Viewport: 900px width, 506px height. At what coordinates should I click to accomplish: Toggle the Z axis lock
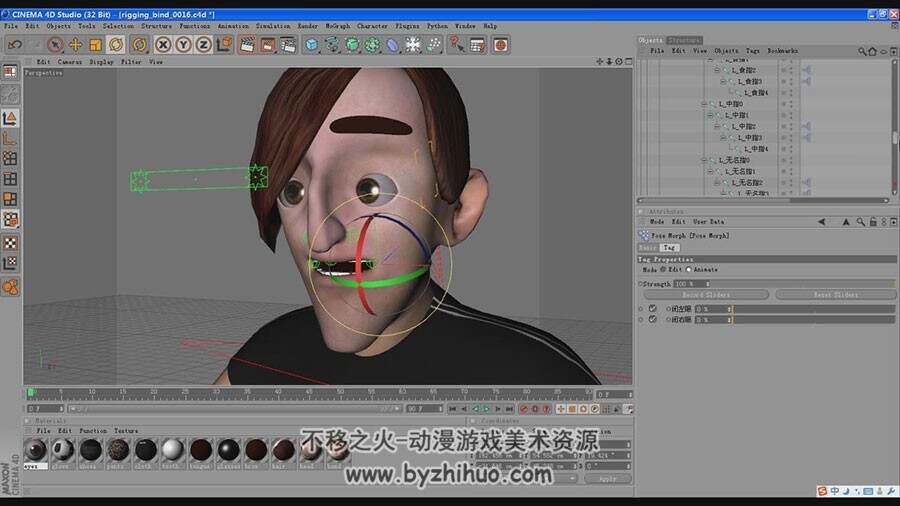pyautogui.click(x=203, y=44)
